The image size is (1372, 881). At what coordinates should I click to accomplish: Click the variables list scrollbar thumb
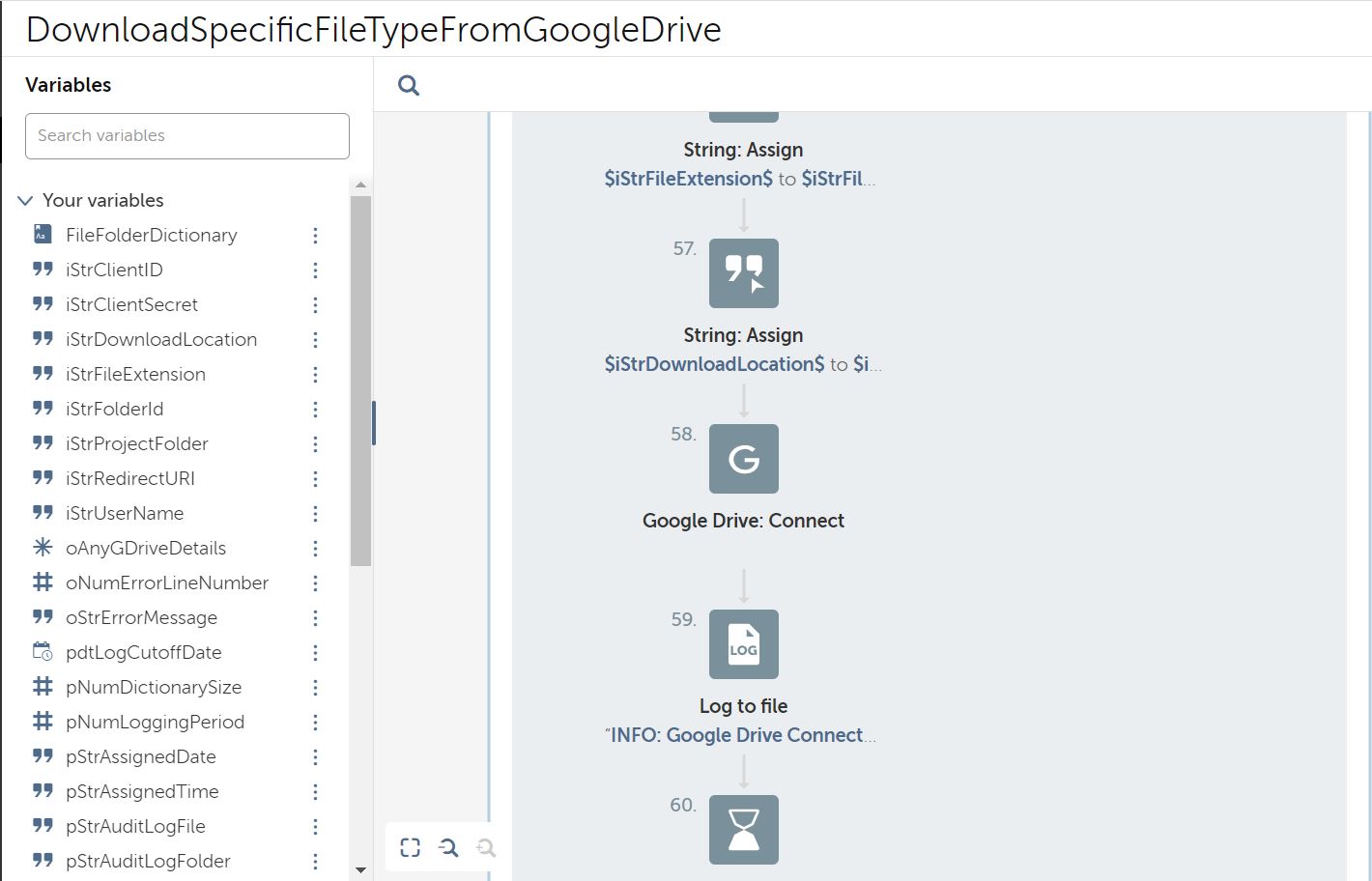tap(360, 381)
